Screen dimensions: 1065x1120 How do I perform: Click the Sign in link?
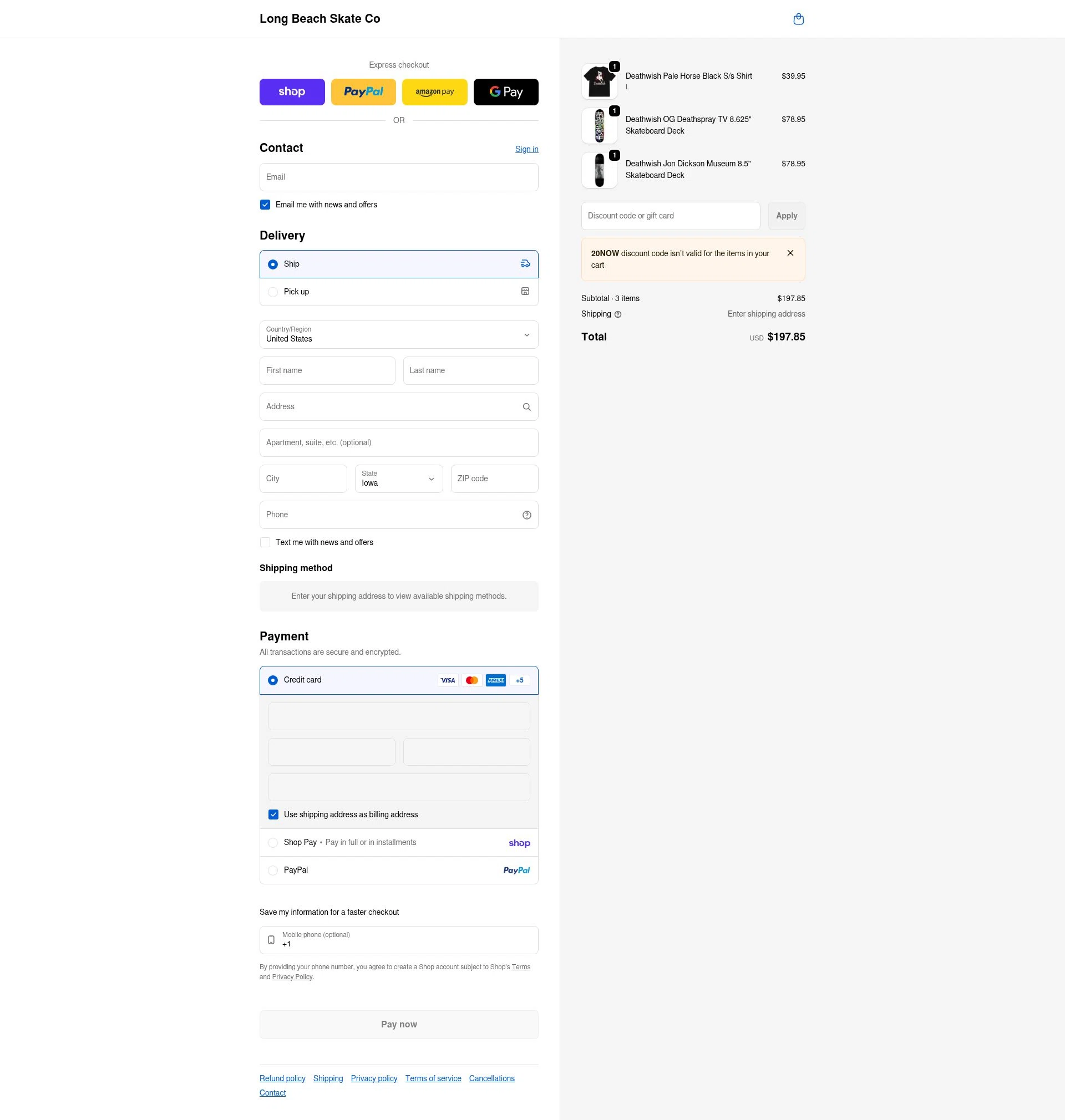[526, 149]
